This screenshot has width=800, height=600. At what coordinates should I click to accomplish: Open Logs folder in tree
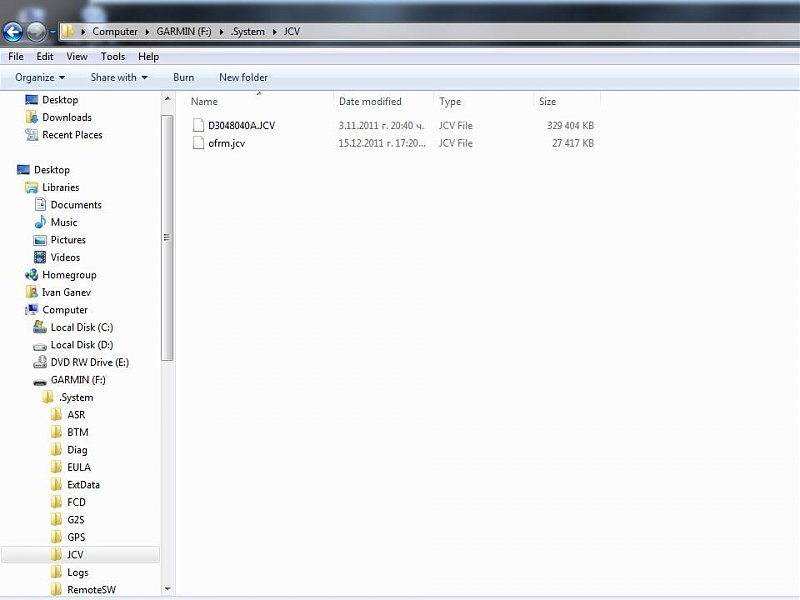pyautogui.click(x=78, y=572)
